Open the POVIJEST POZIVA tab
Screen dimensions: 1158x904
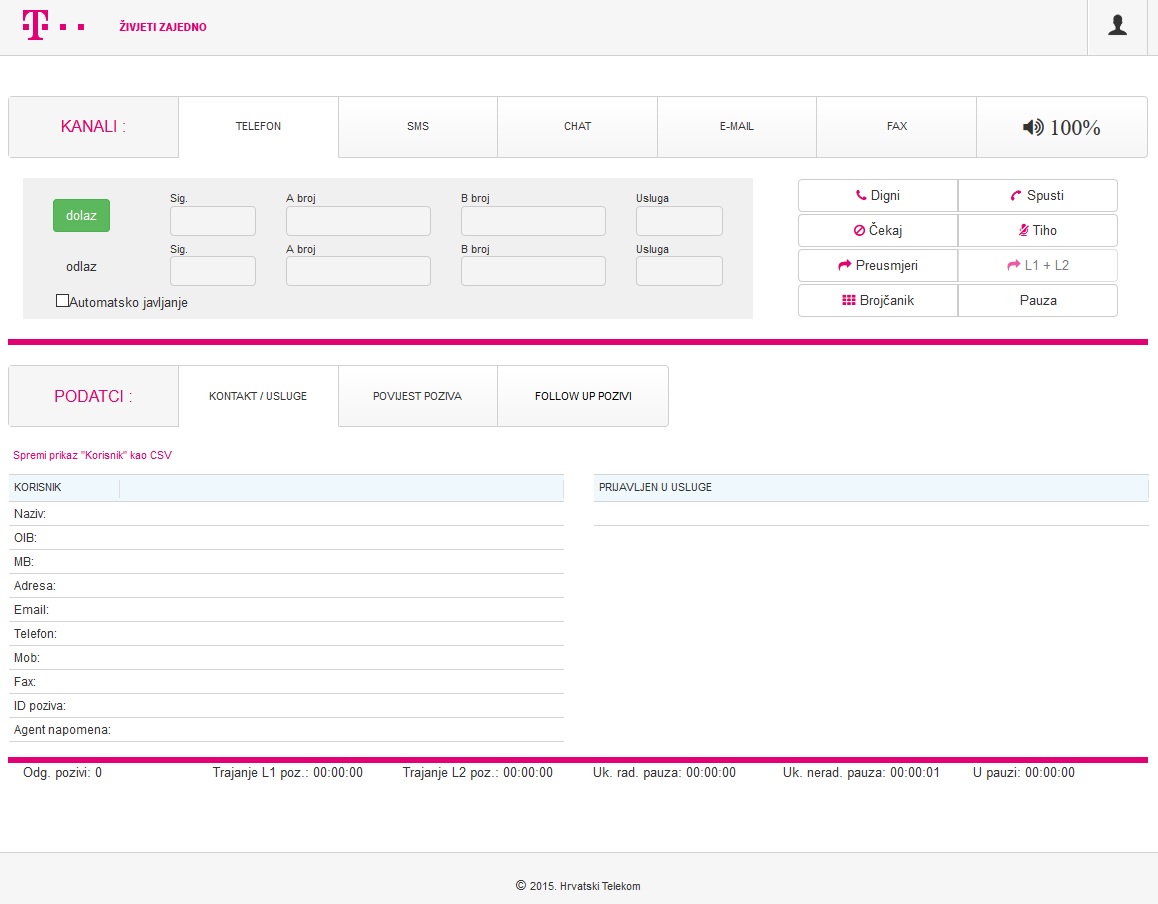coord(417,396)
